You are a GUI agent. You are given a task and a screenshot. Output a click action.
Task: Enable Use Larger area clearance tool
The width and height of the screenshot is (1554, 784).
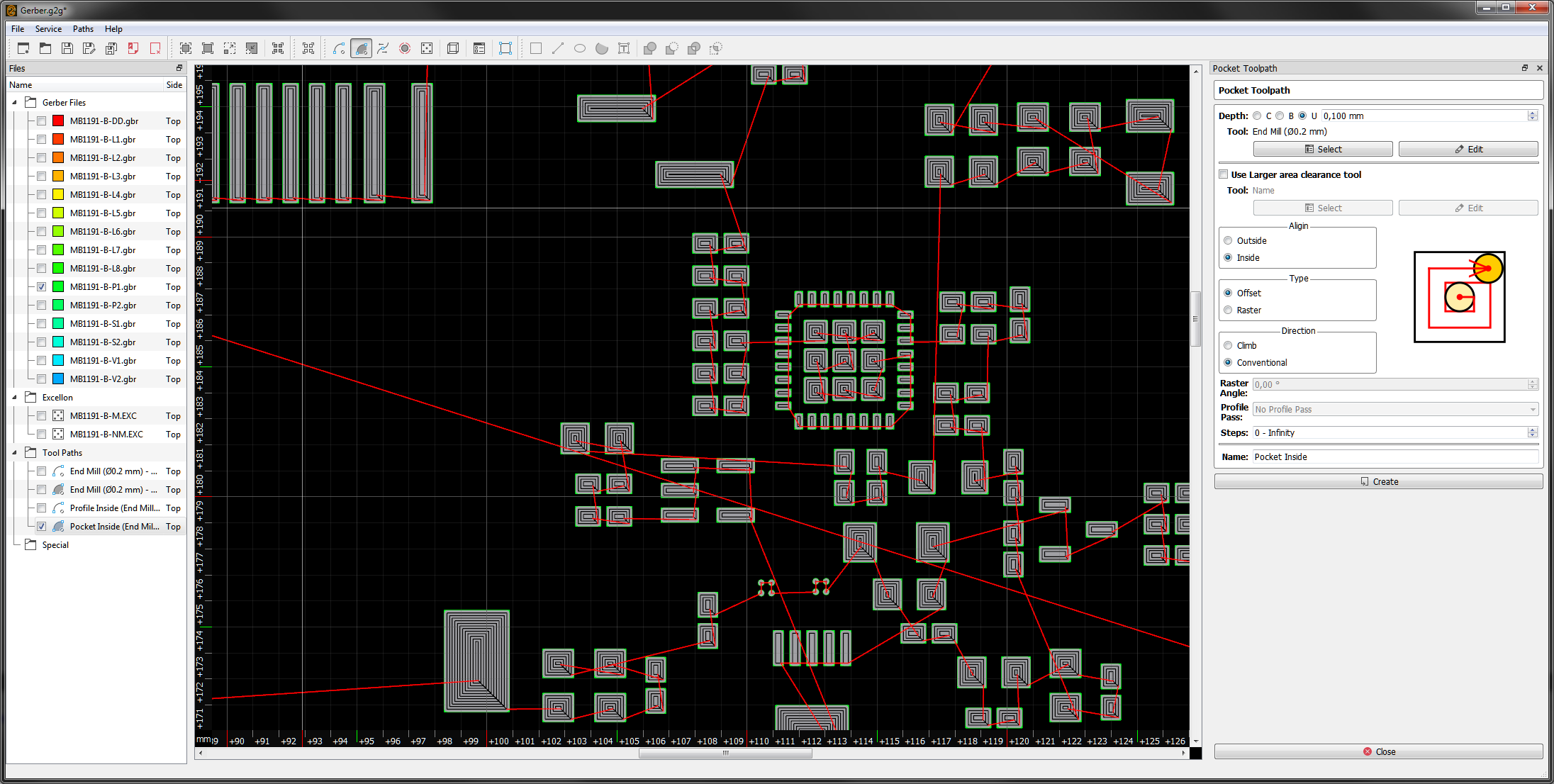[1224, 174]
